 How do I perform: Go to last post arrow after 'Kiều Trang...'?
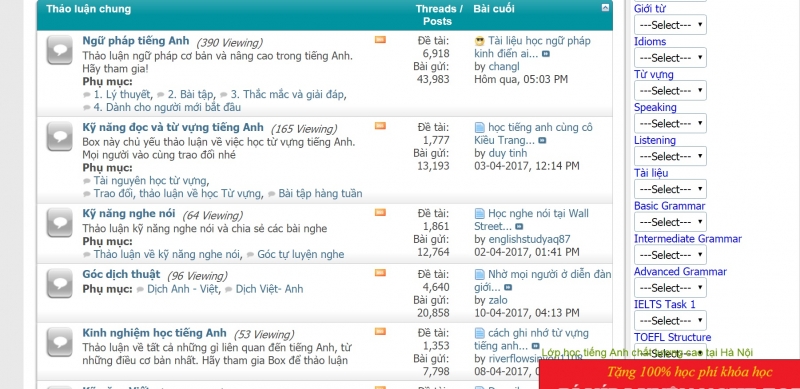542,140
